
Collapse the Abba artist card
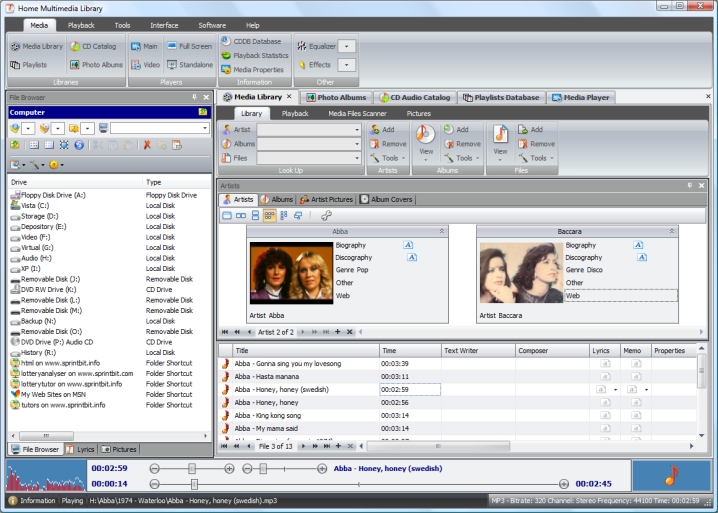[441, 231]
